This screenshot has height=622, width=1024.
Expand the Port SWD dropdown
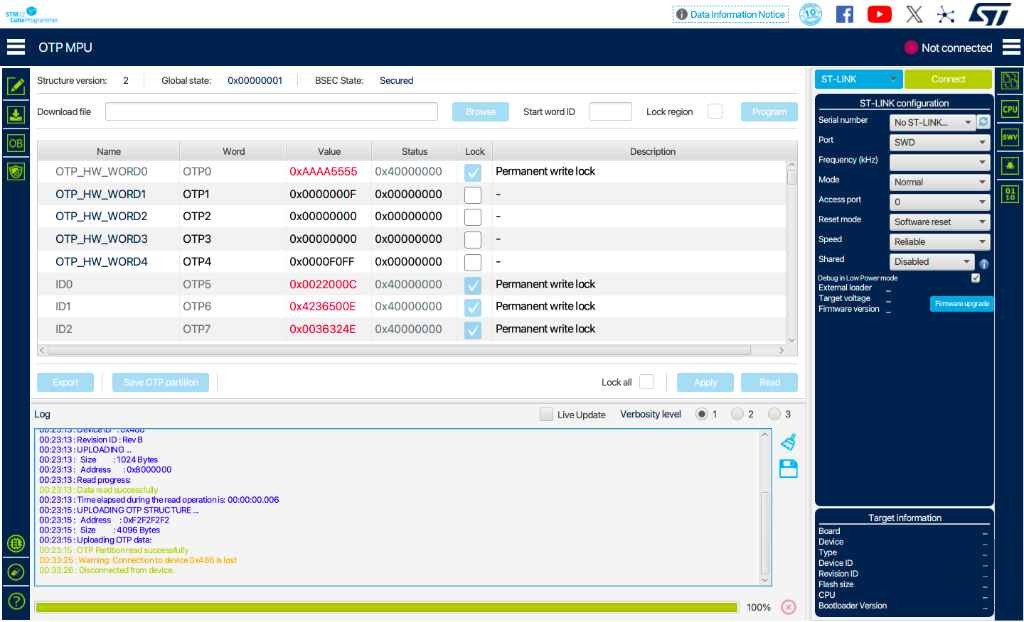939,142
